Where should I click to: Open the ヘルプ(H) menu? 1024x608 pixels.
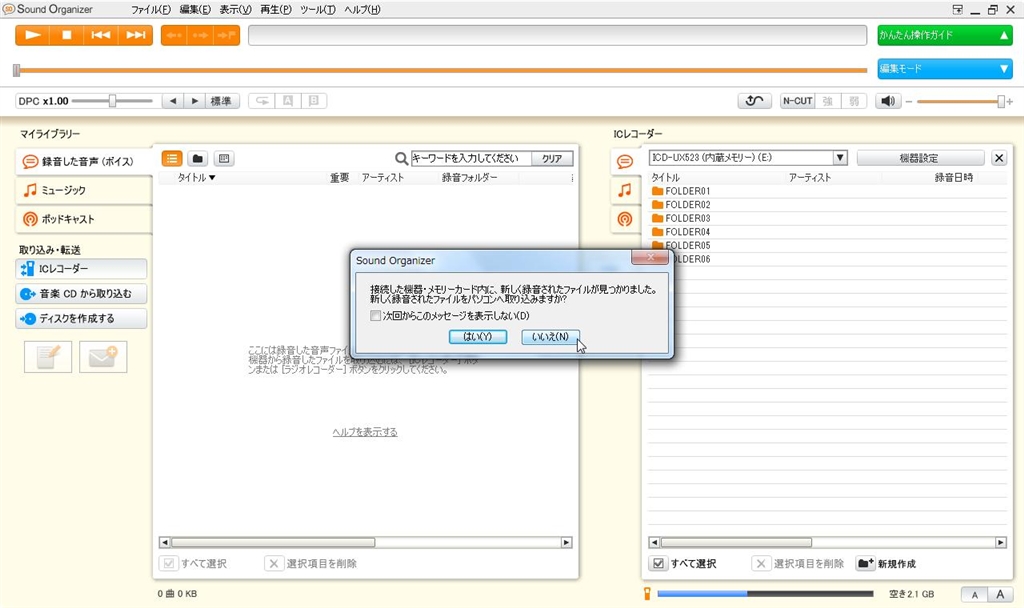point(362,10)
